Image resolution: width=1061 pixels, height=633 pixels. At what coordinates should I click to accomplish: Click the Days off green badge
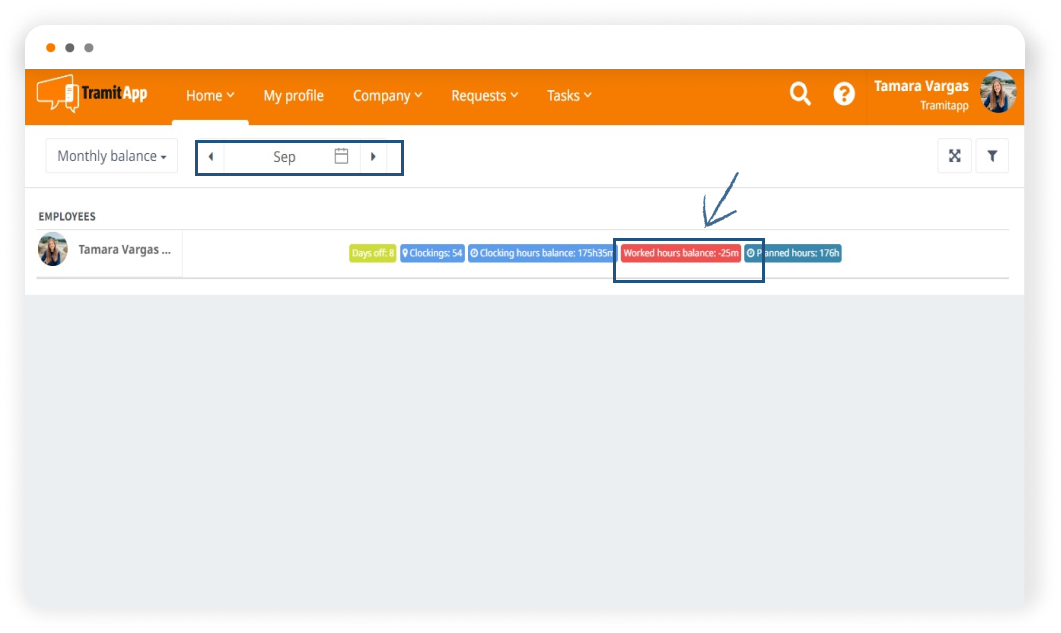(x=372, y=253)
